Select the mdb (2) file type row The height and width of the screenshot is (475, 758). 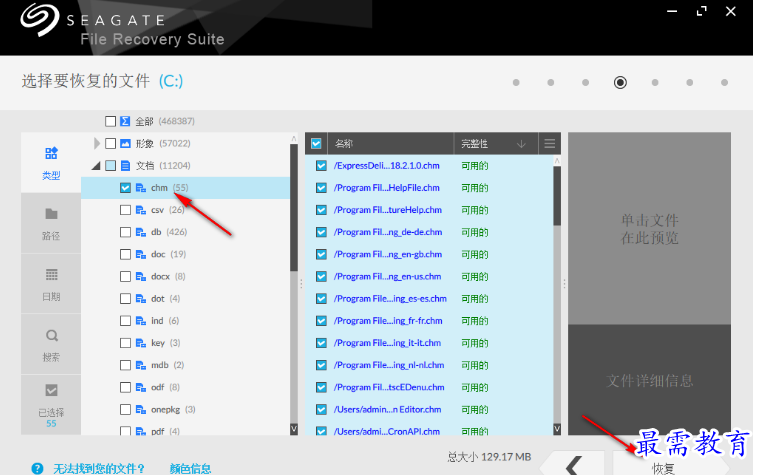tap(185, 365)
